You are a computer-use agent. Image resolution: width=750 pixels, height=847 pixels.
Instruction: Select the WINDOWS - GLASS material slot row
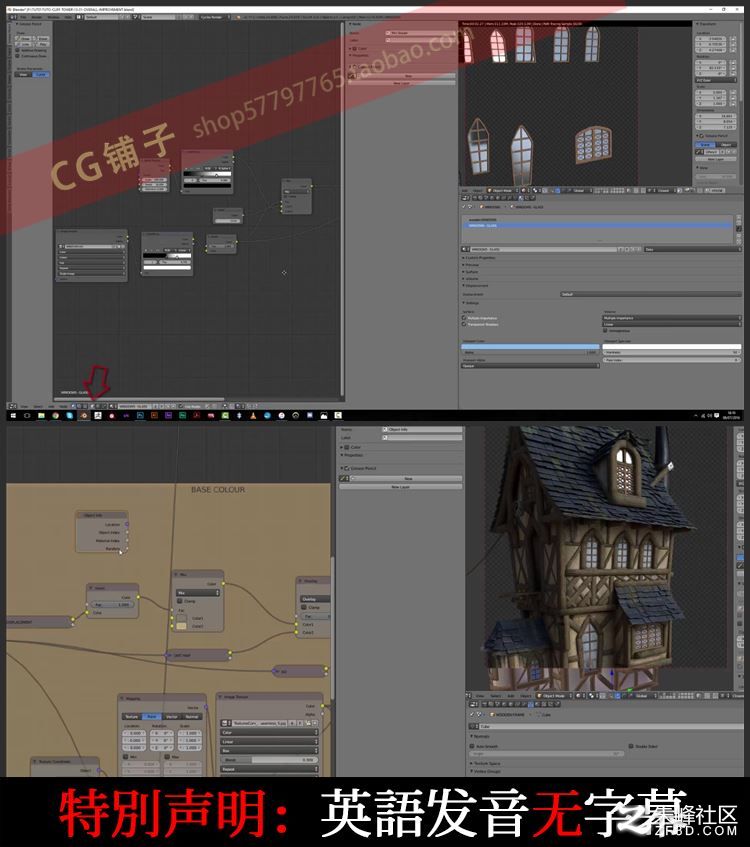[598, 226]
